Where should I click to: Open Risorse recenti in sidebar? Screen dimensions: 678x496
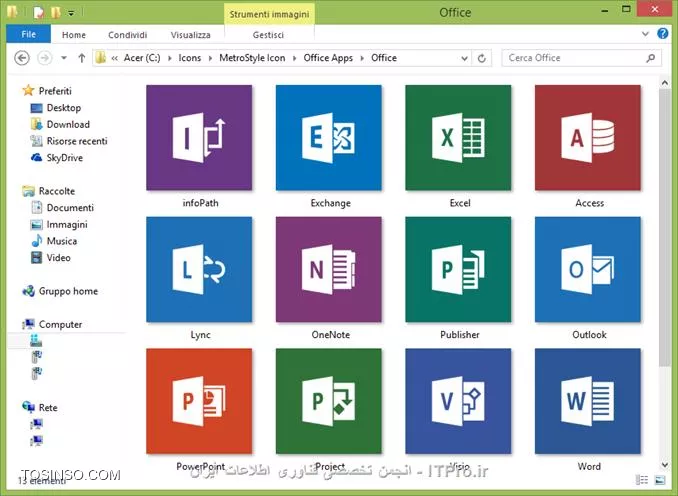click(77, 141)
